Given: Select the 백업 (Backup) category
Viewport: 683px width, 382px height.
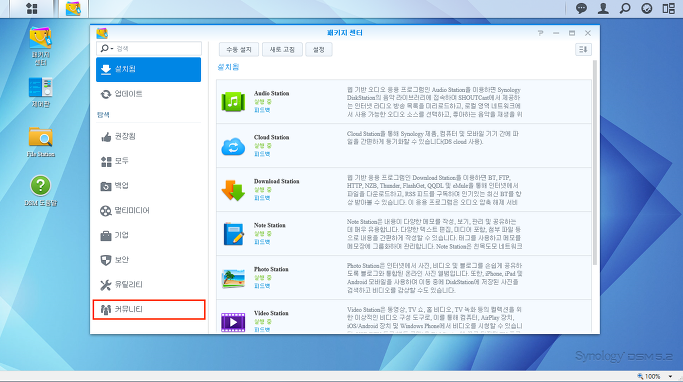Looking at the screenshot, I should [x=149, y=186].
